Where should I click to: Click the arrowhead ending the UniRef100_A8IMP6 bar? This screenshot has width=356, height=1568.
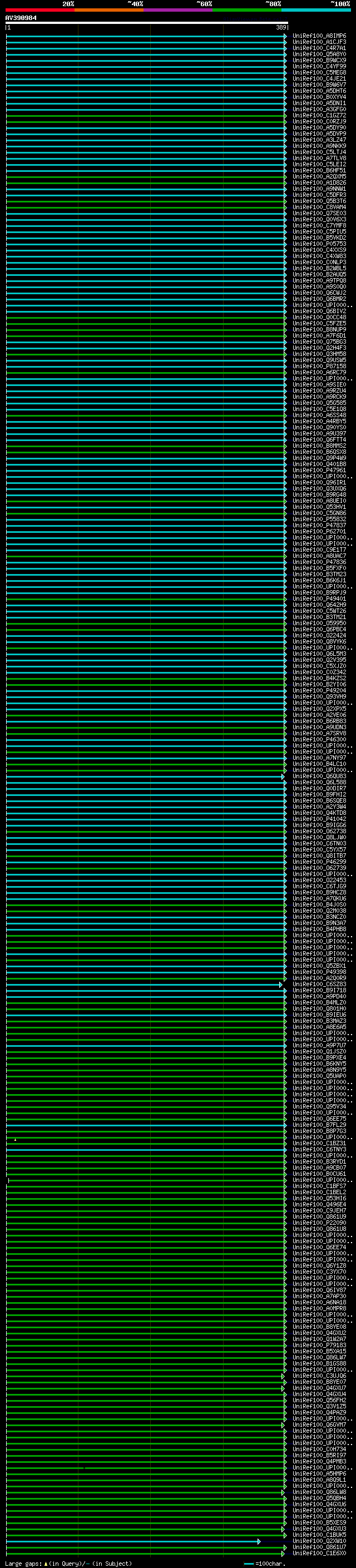pos(285,36)
